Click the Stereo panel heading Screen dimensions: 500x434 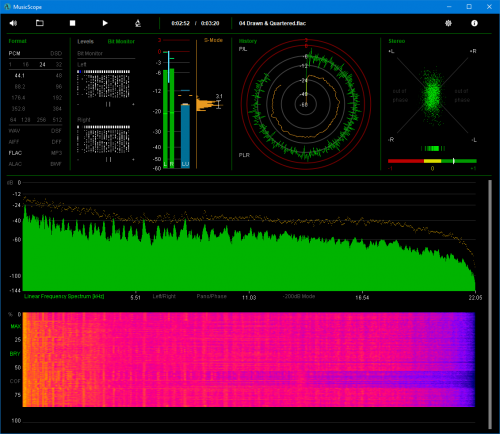(397, 41)
